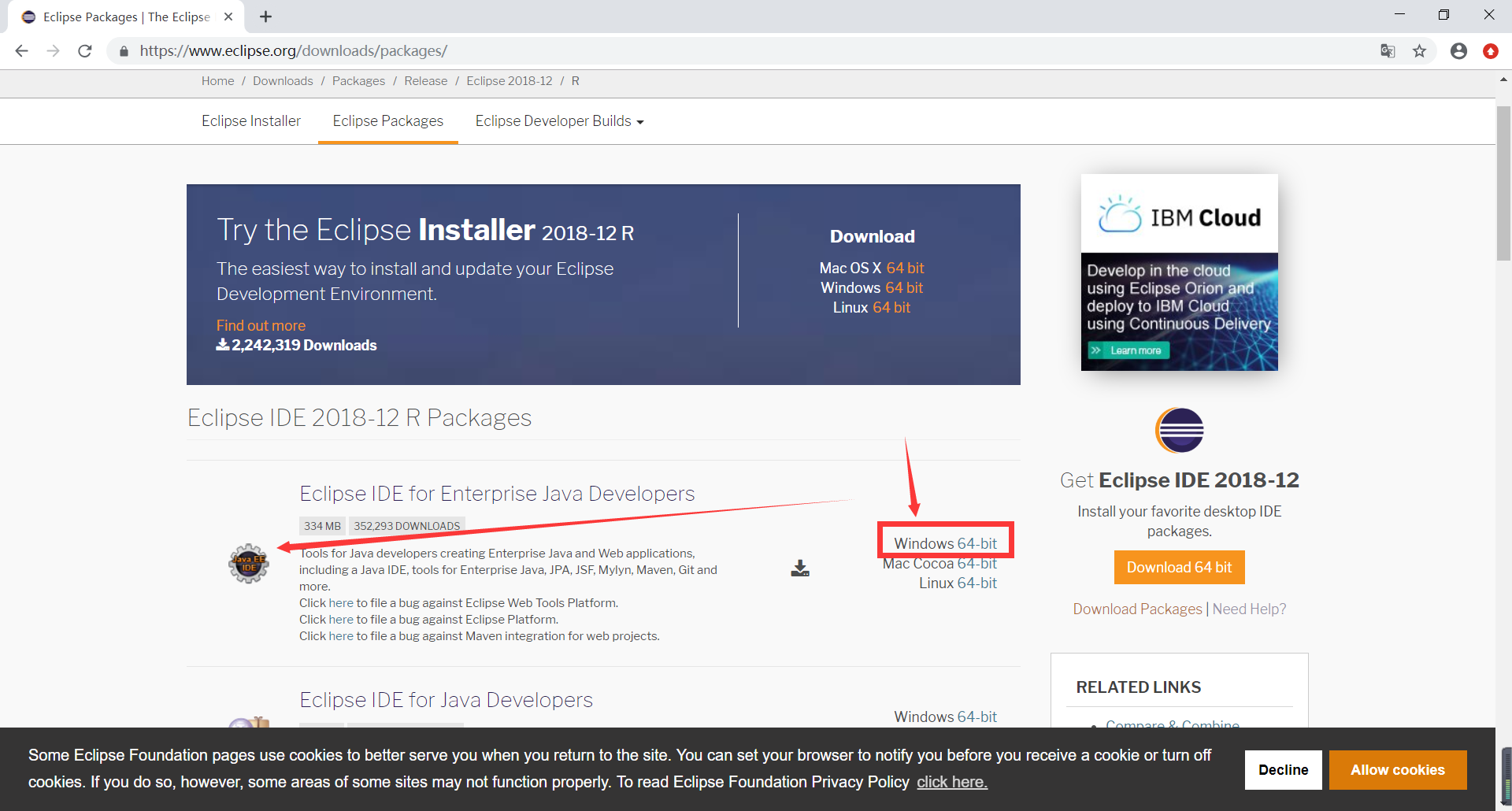1512x811 pixels.
Task: Click the browser back arrow
Action: (x=22, y=51)
